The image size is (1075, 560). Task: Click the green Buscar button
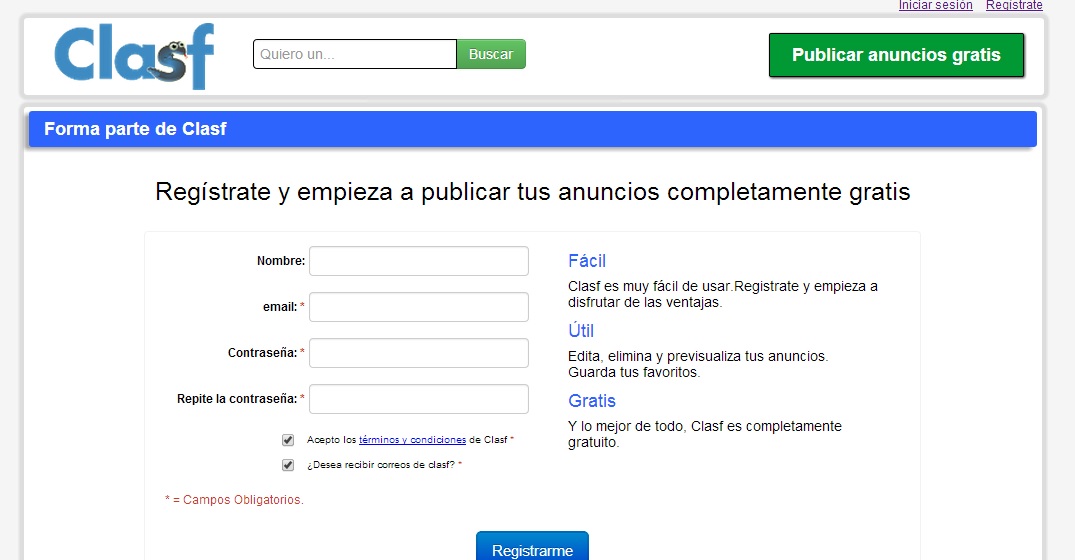click(x=491, y=54)
